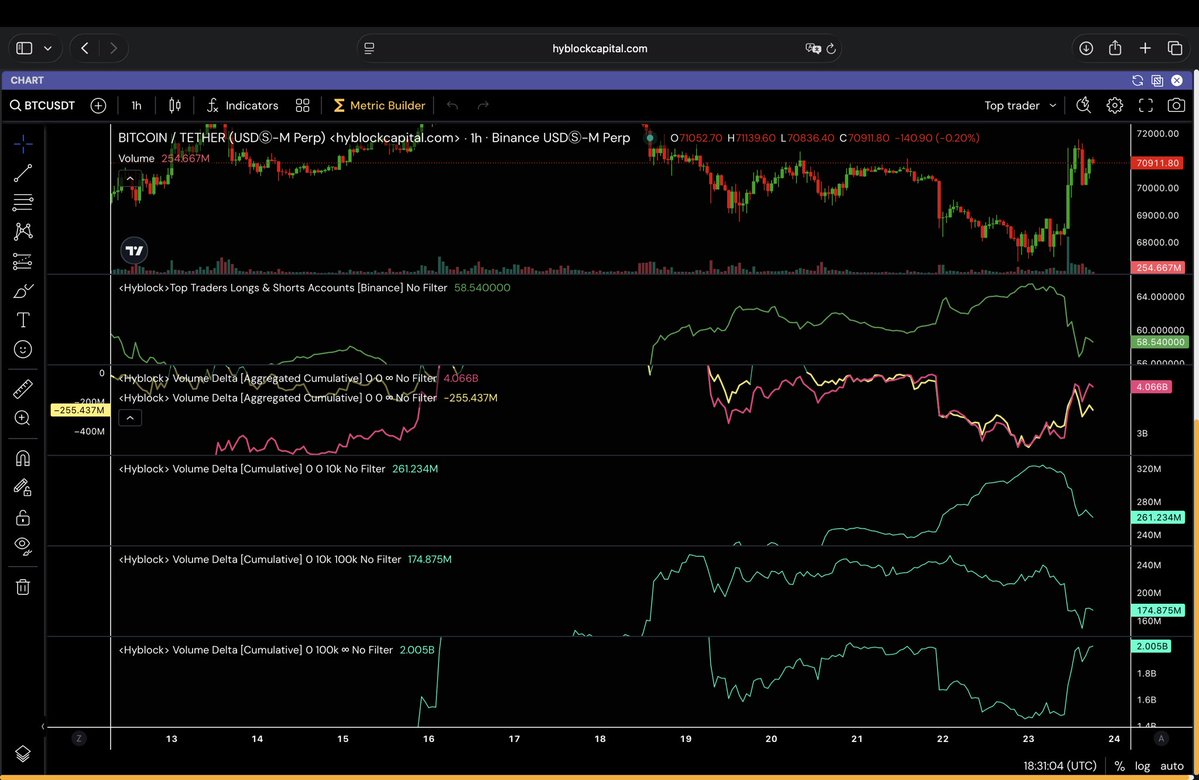Refresh the CHART panel

coord(1137,80)
